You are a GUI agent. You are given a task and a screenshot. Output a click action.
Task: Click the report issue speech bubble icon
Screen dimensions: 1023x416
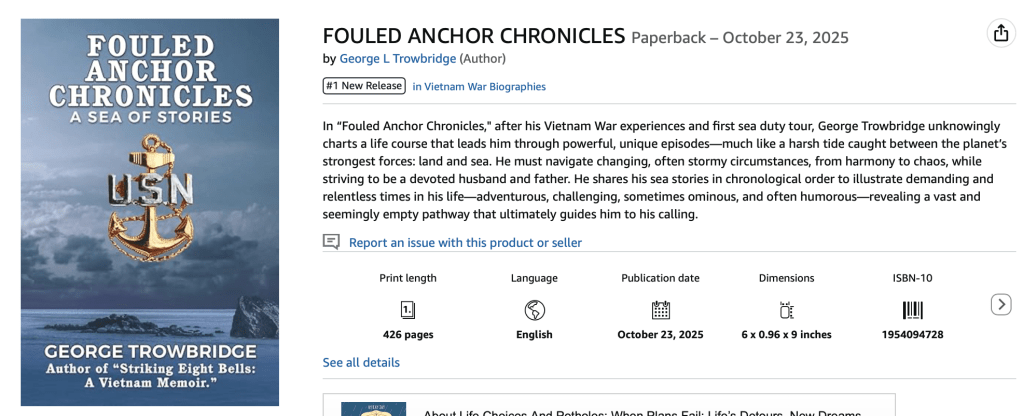(x=332, y=242)
